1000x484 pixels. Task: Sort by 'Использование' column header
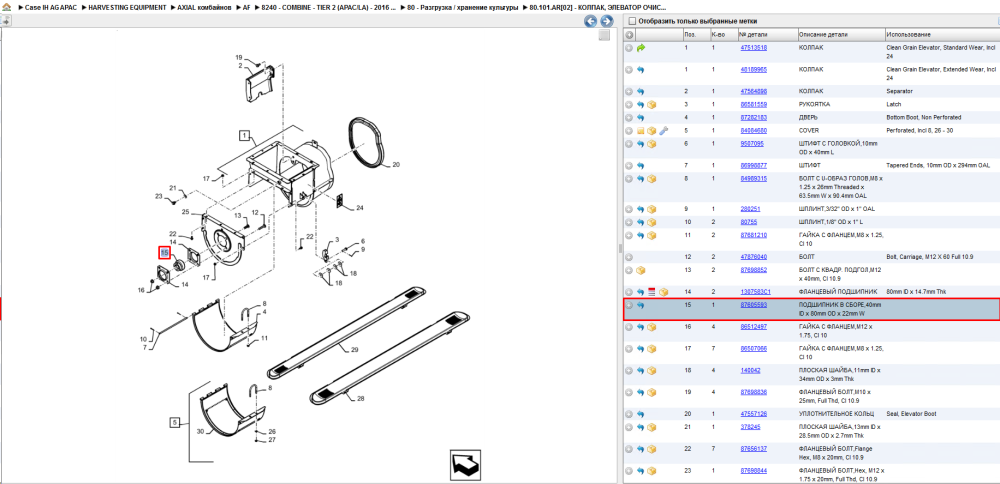click(x=941, y=34)
